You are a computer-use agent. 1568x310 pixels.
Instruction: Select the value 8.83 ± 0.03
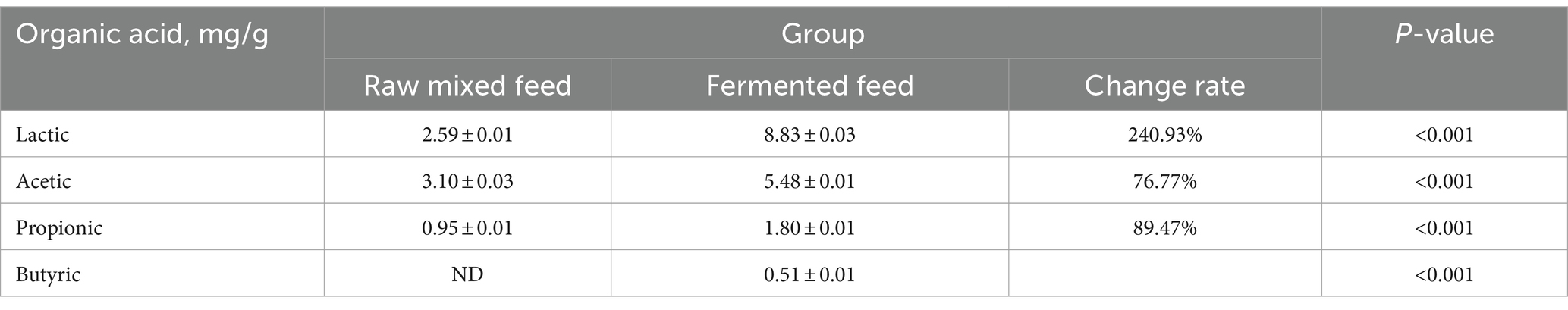(x=809, y=135)
